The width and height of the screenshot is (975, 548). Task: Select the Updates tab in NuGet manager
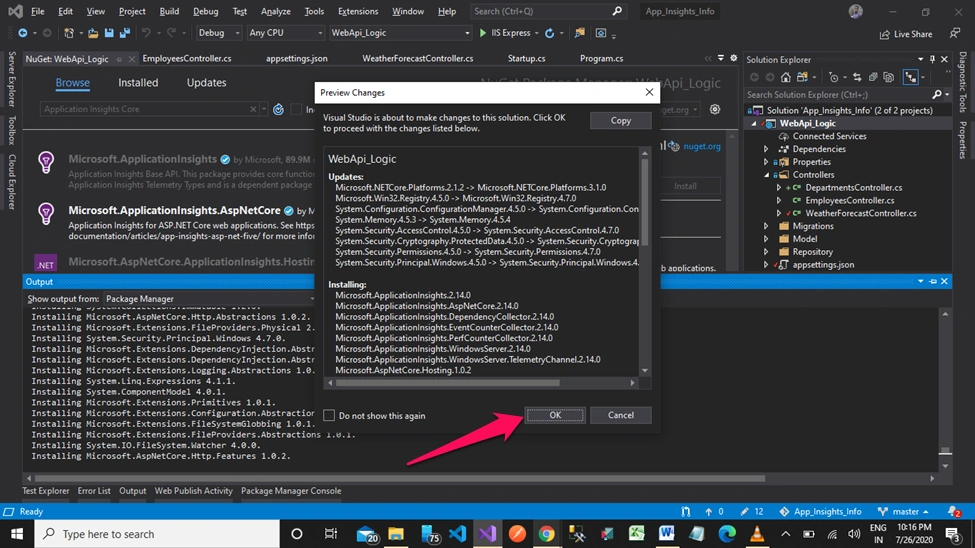pyautogui.click(x=206, y=83)
